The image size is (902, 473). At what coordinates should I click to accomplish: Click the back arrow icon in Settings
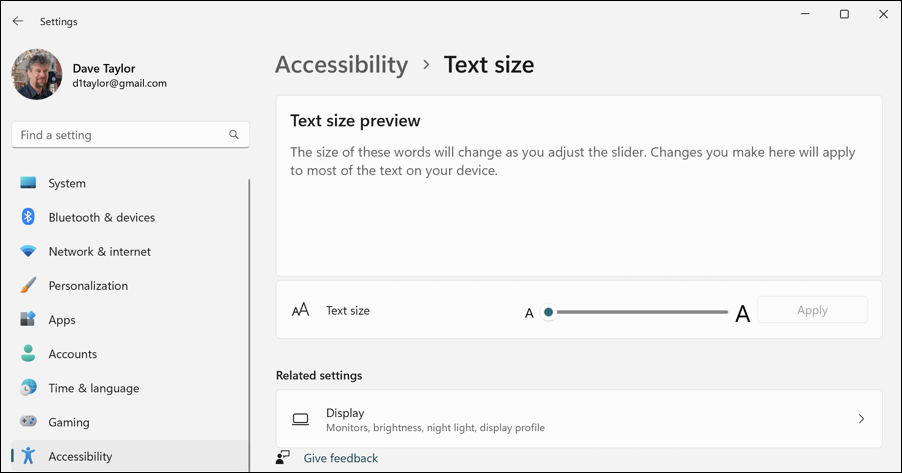click(x=18, y=21)
